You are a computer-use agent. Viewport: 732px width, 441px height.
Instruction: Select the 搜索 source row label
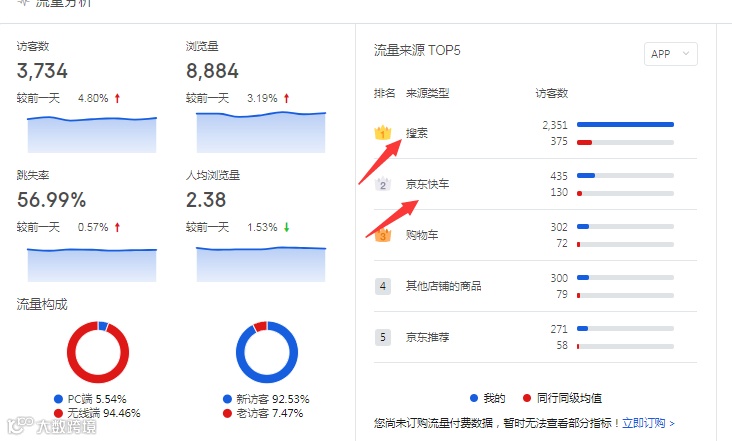click(x=416, y=133)
